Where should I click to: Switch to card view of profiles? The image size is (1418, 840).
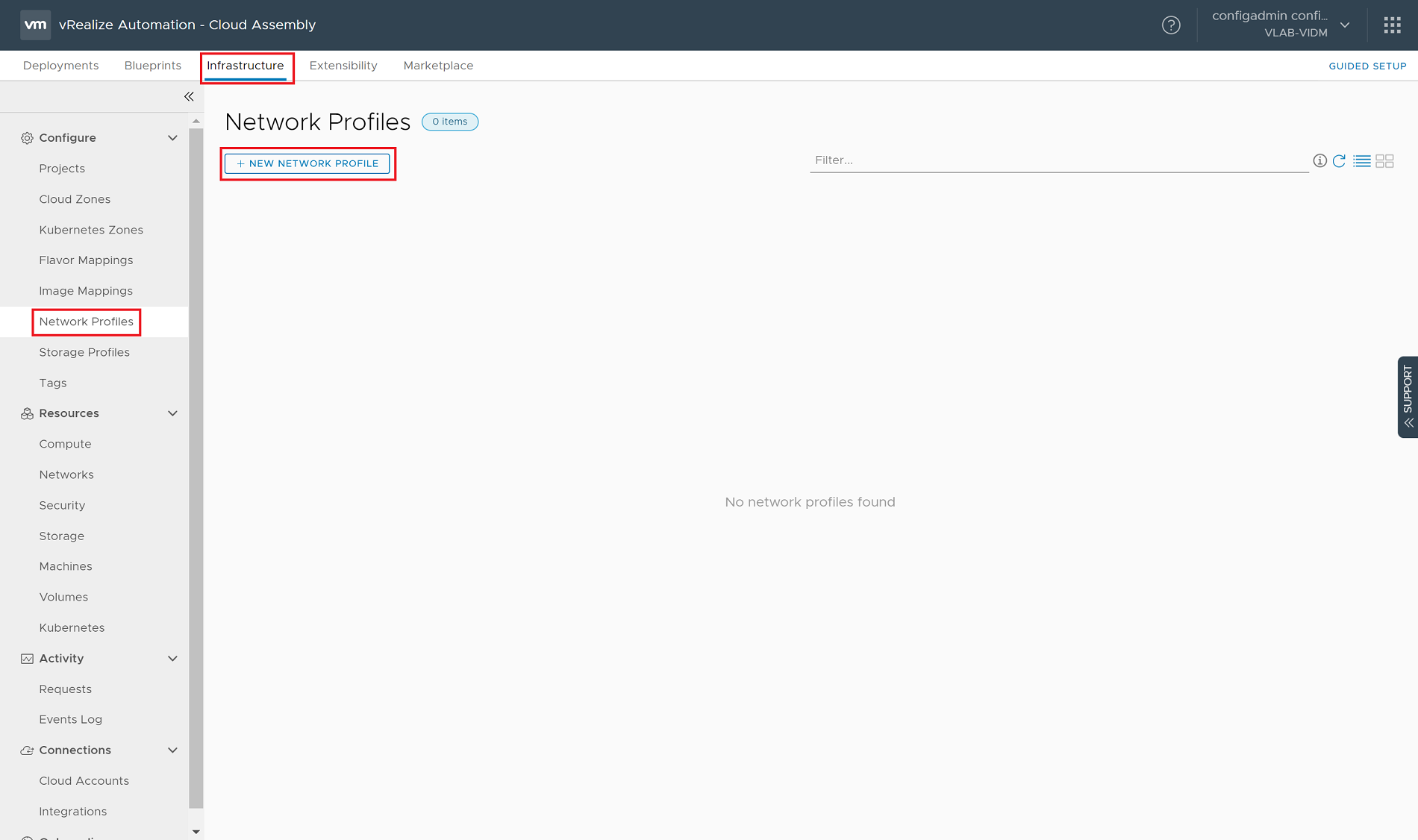tap(1384, 160)
